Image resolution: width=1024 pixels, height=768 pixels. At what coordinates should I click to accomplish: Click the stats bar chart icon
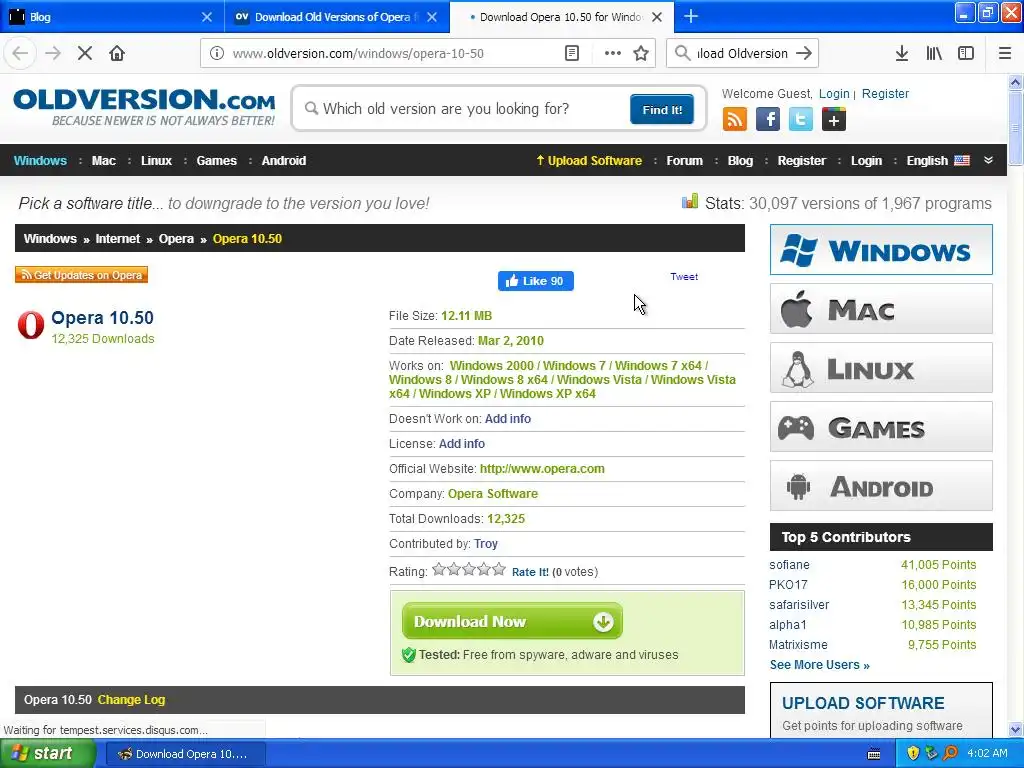[x=690, y=202]
